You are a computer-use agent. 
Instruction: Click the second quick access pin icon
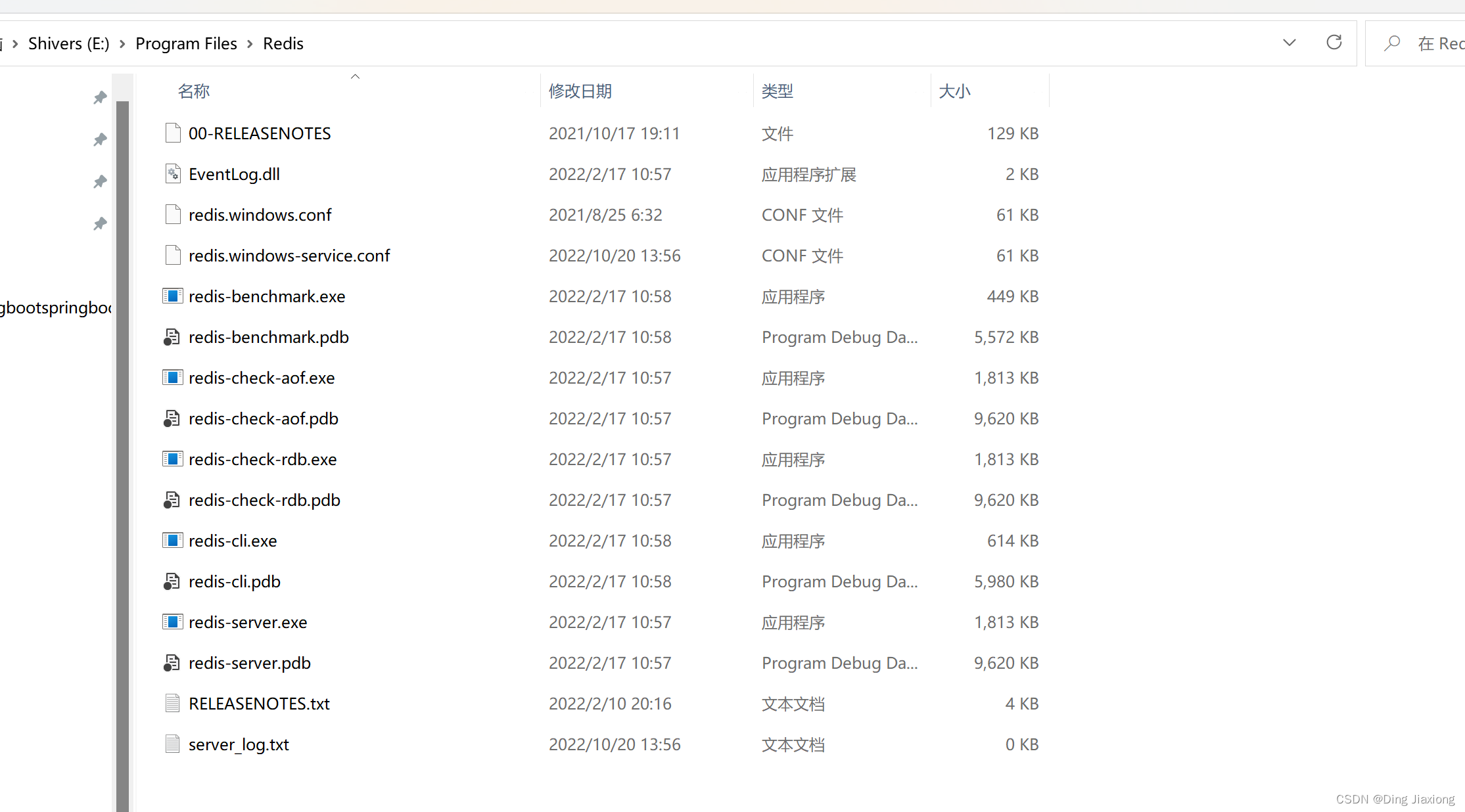pyautogui.click(x=100, y=139)
